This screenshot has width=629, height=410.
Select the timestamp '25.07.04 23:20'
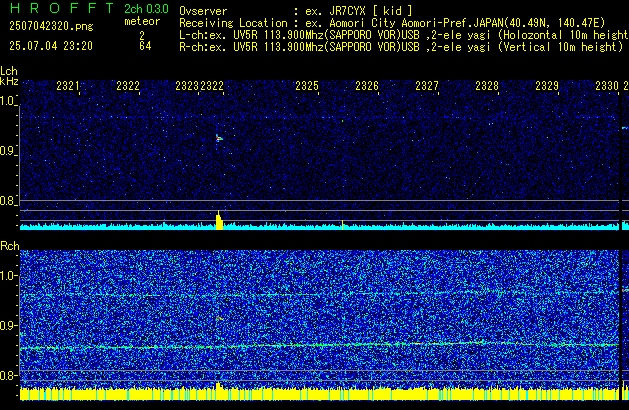pyautogui.click(x=51, y=46)
